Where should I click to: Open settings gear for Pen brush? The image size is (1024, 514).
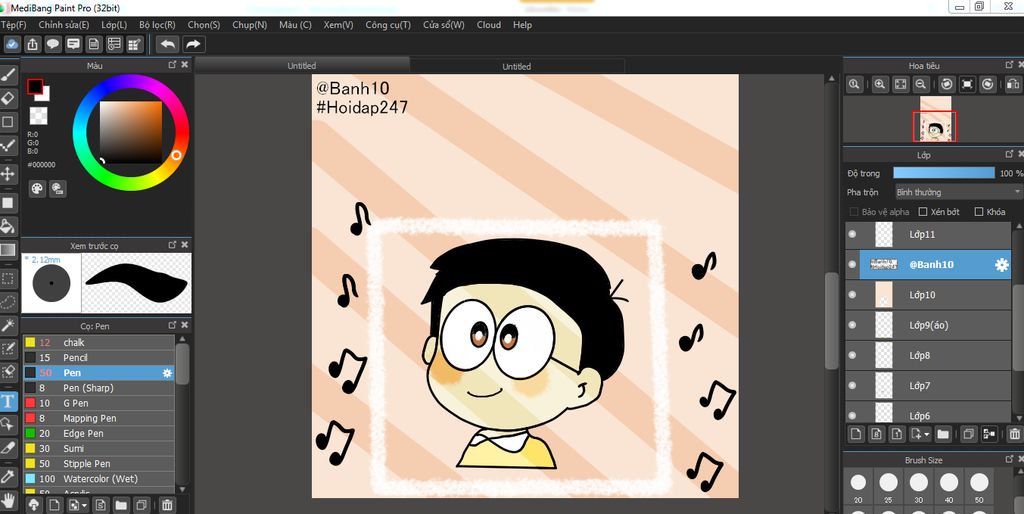coord(167,373)
